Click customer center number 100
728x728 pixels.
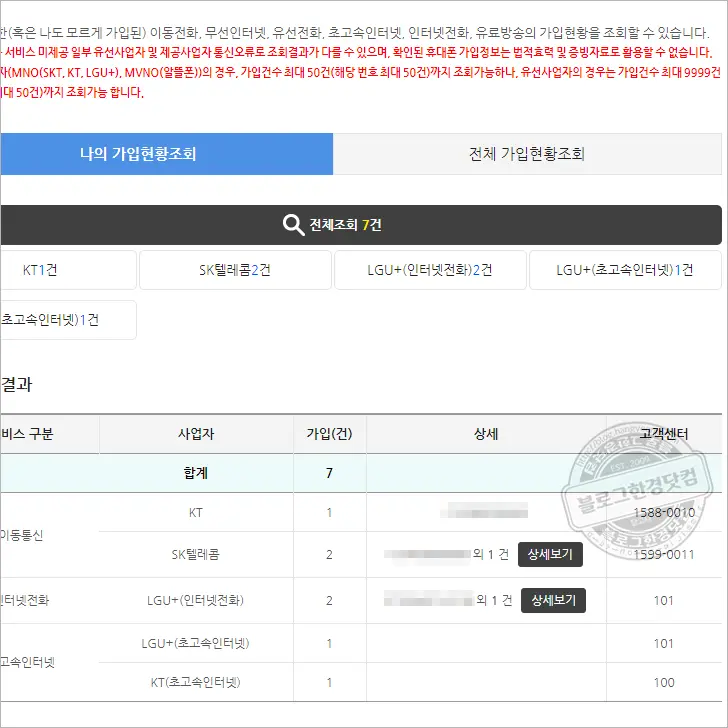[x=664, y=682]
